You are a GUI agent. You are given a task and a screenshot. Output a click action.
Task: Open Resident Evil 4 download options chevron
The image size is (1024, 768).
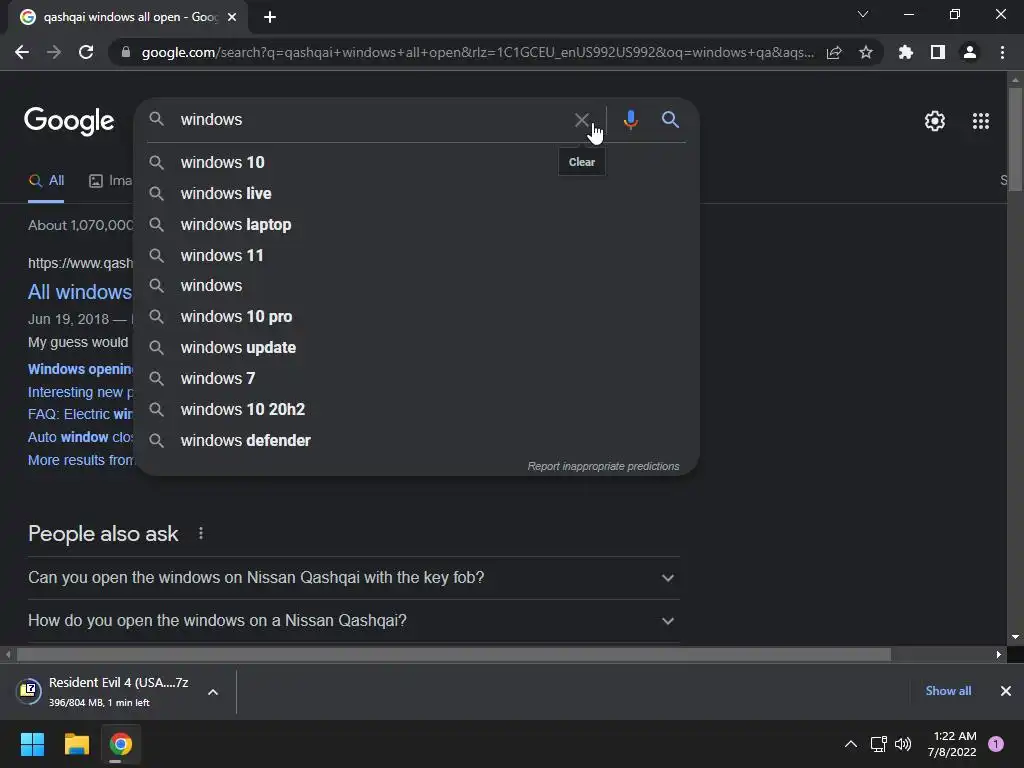[x=213, y=692]
